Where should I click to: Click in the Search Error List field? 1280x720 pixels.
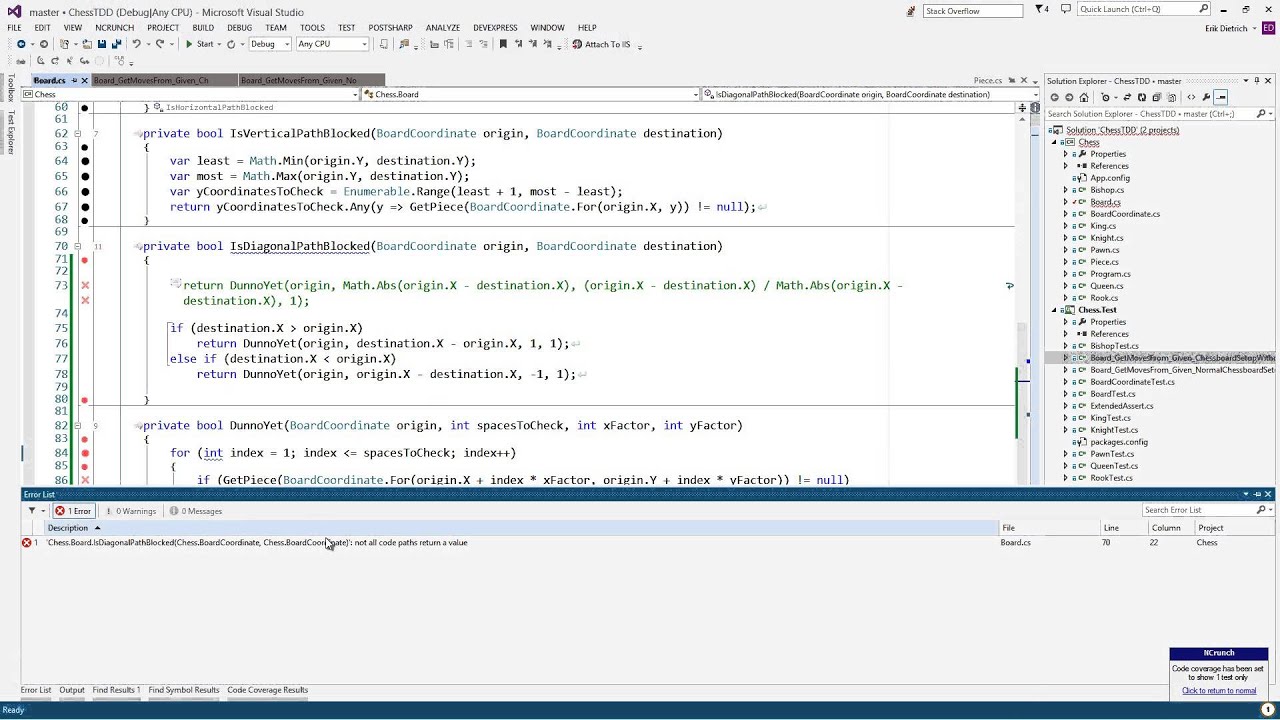tap(1198, 510)
